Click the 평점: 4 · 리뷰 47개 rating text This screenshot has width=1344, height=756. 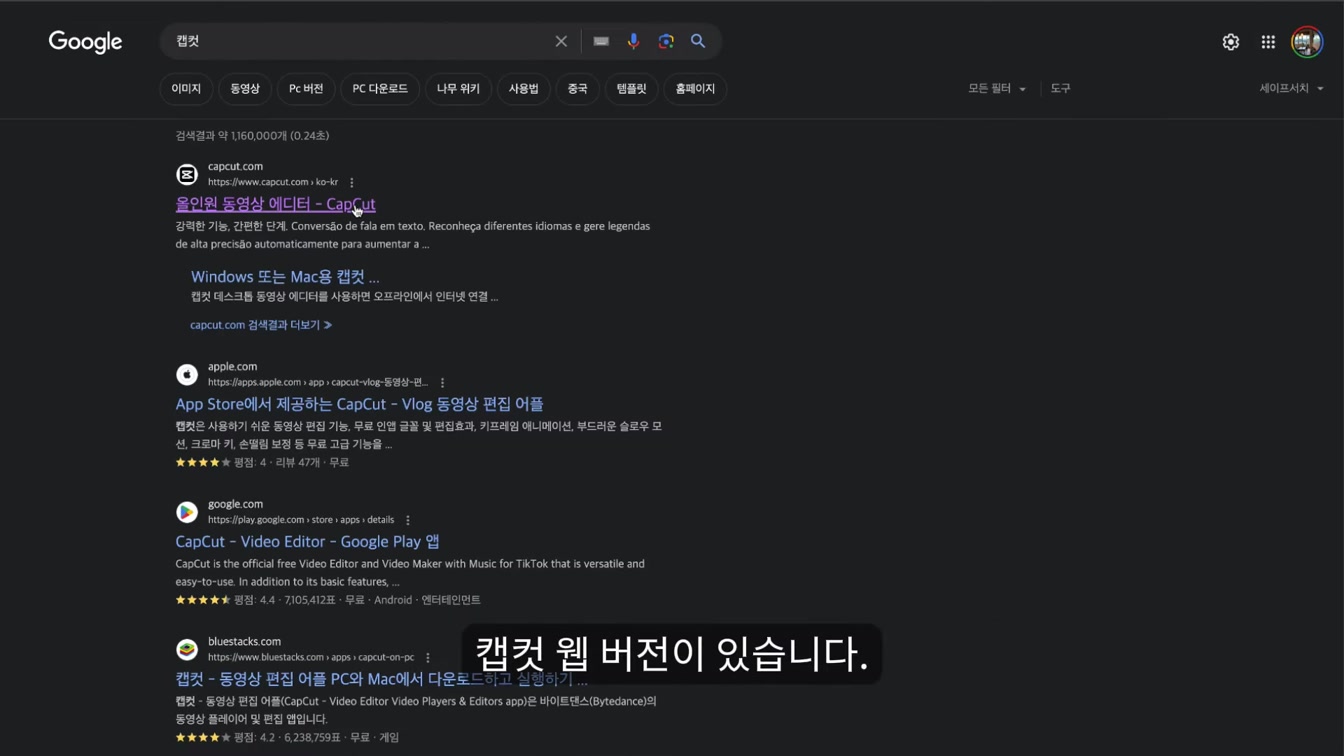pyautogui.click(x=291, y=463)
